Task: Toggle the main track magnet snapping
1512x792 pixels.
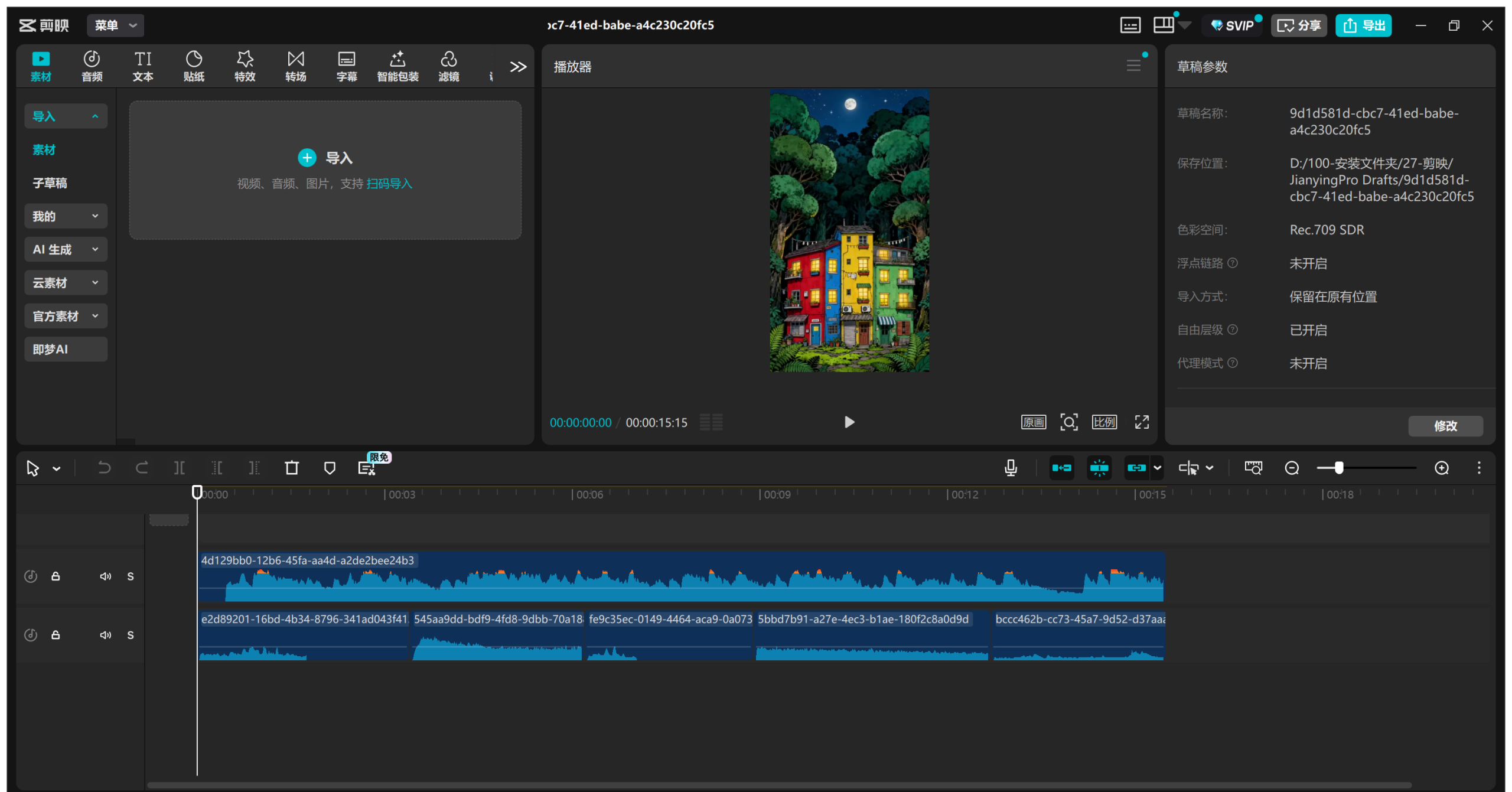Action: (x=1061, y=468)
